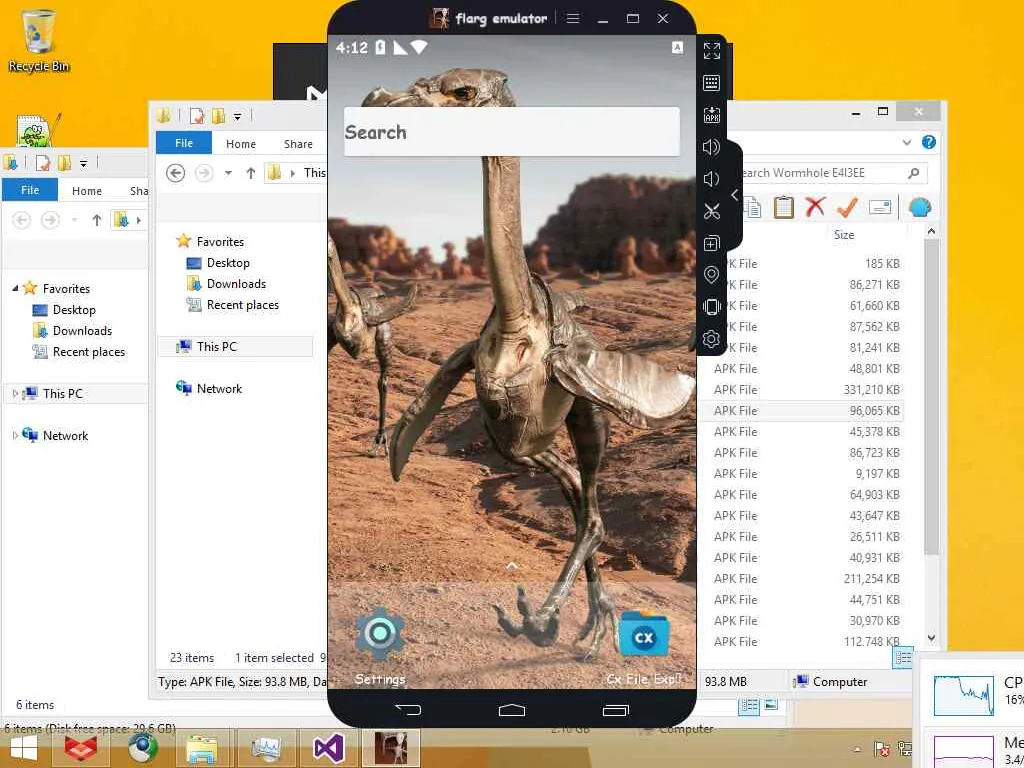
Task: Toggle emulator fullscreen mode icon
Action: point(711,51)
